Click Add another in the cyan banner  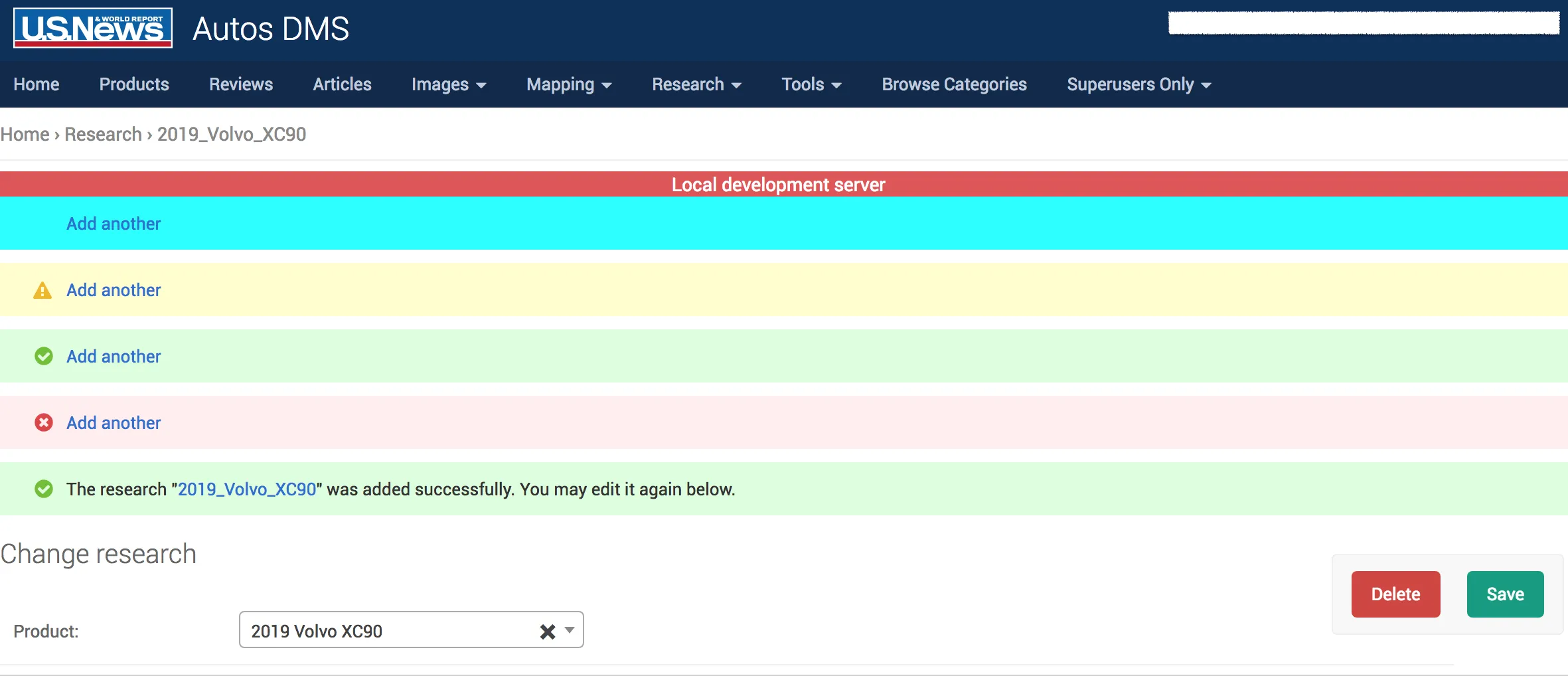click(x=114, y=224)
